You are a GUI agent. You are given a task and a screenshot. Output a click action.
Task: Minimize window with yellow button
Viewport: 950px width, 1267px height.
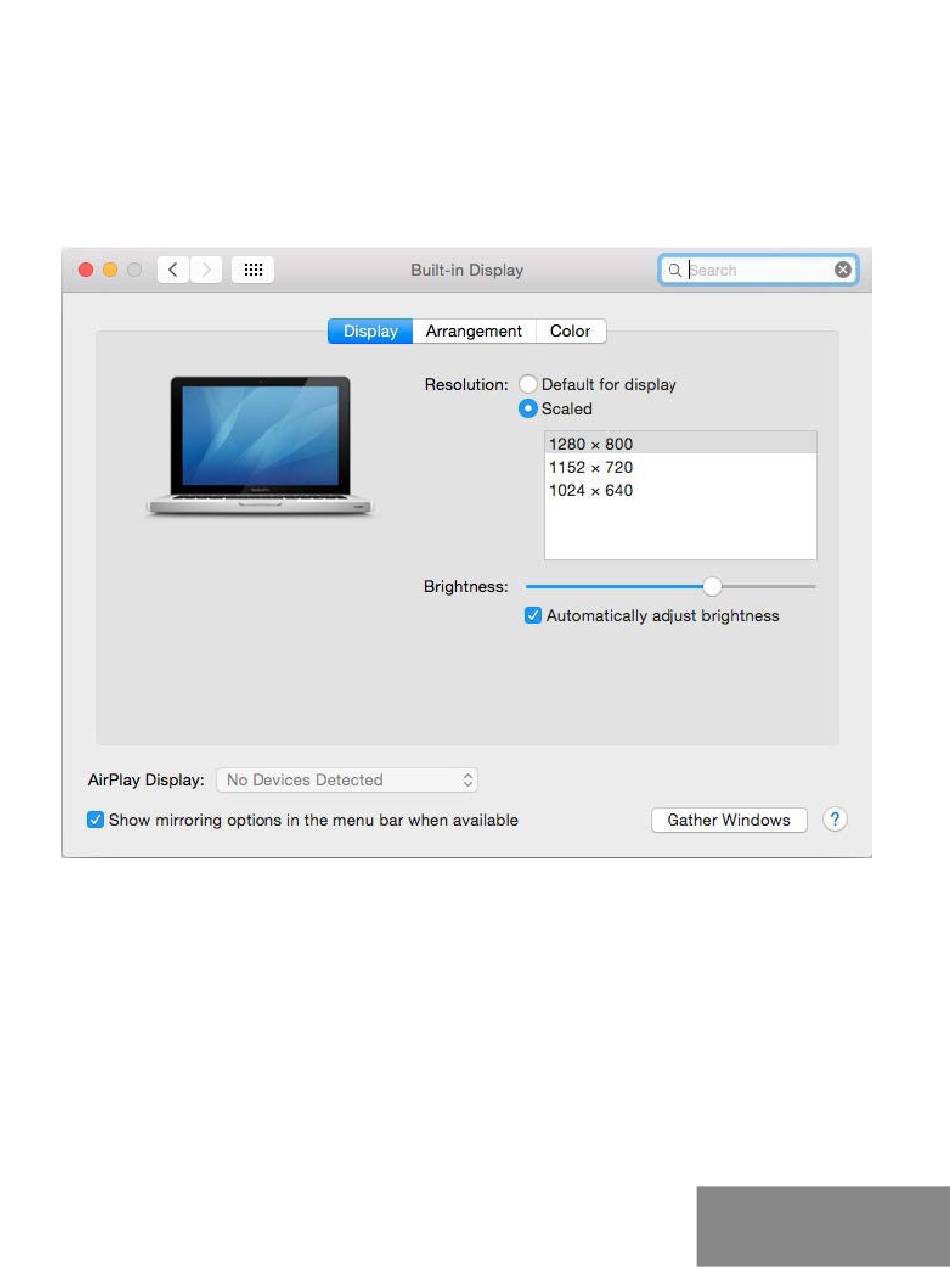click(x=110, y=270)
